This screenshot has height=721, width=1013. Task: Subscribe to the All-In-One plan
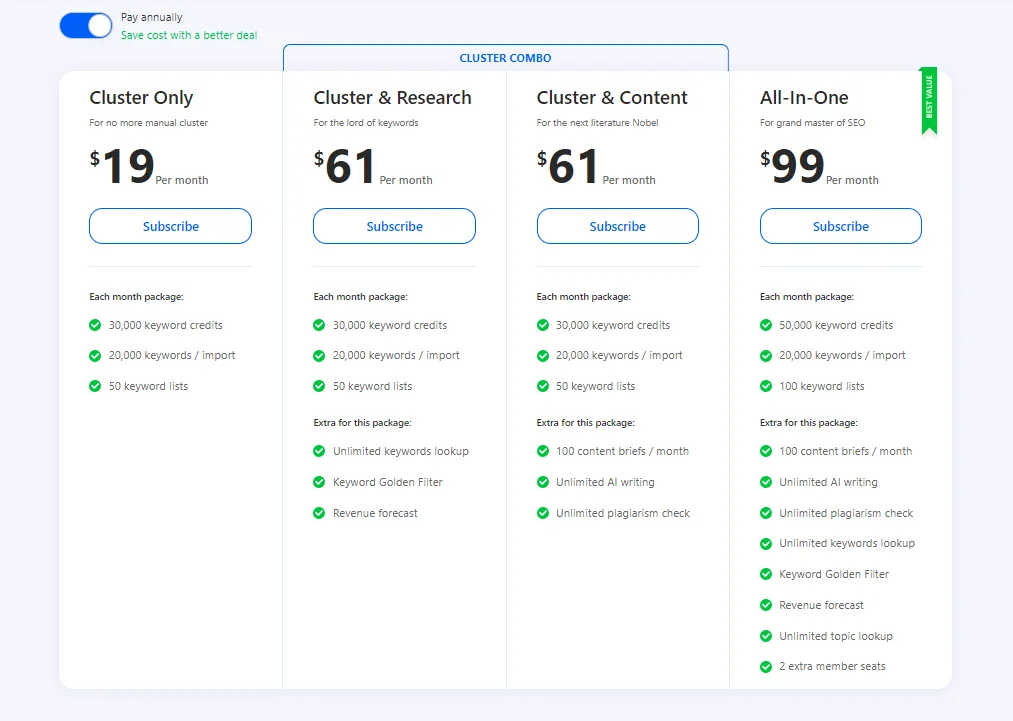coord(840,226)
